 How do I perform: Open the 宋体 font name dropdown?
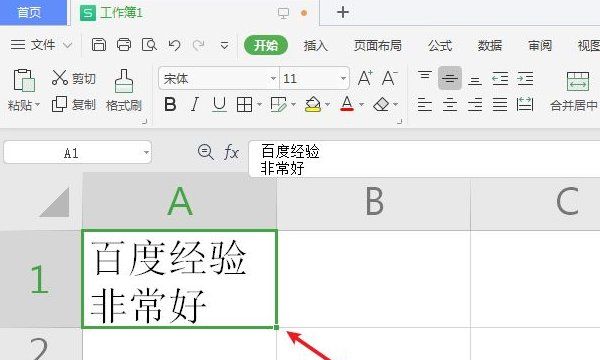(x=273, y=78)
